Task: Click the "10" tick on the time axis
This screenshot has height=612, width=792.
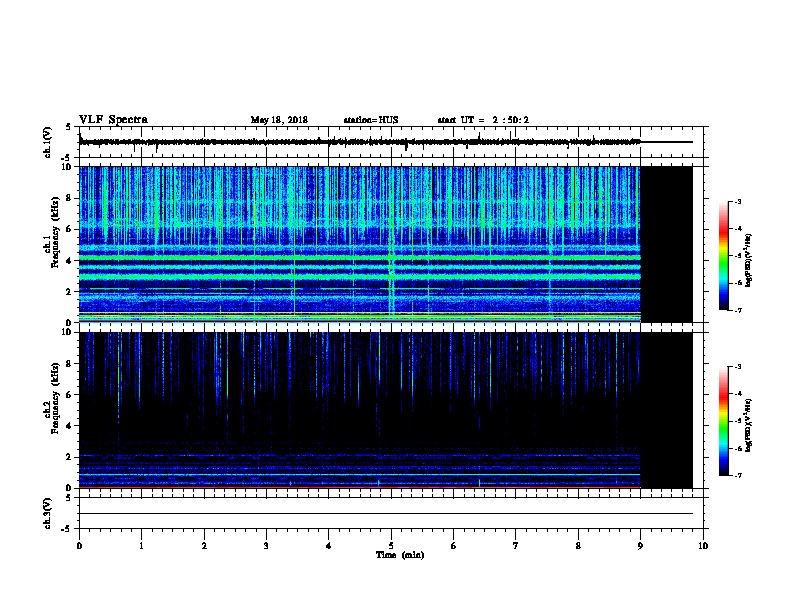Action: (703, 545)
